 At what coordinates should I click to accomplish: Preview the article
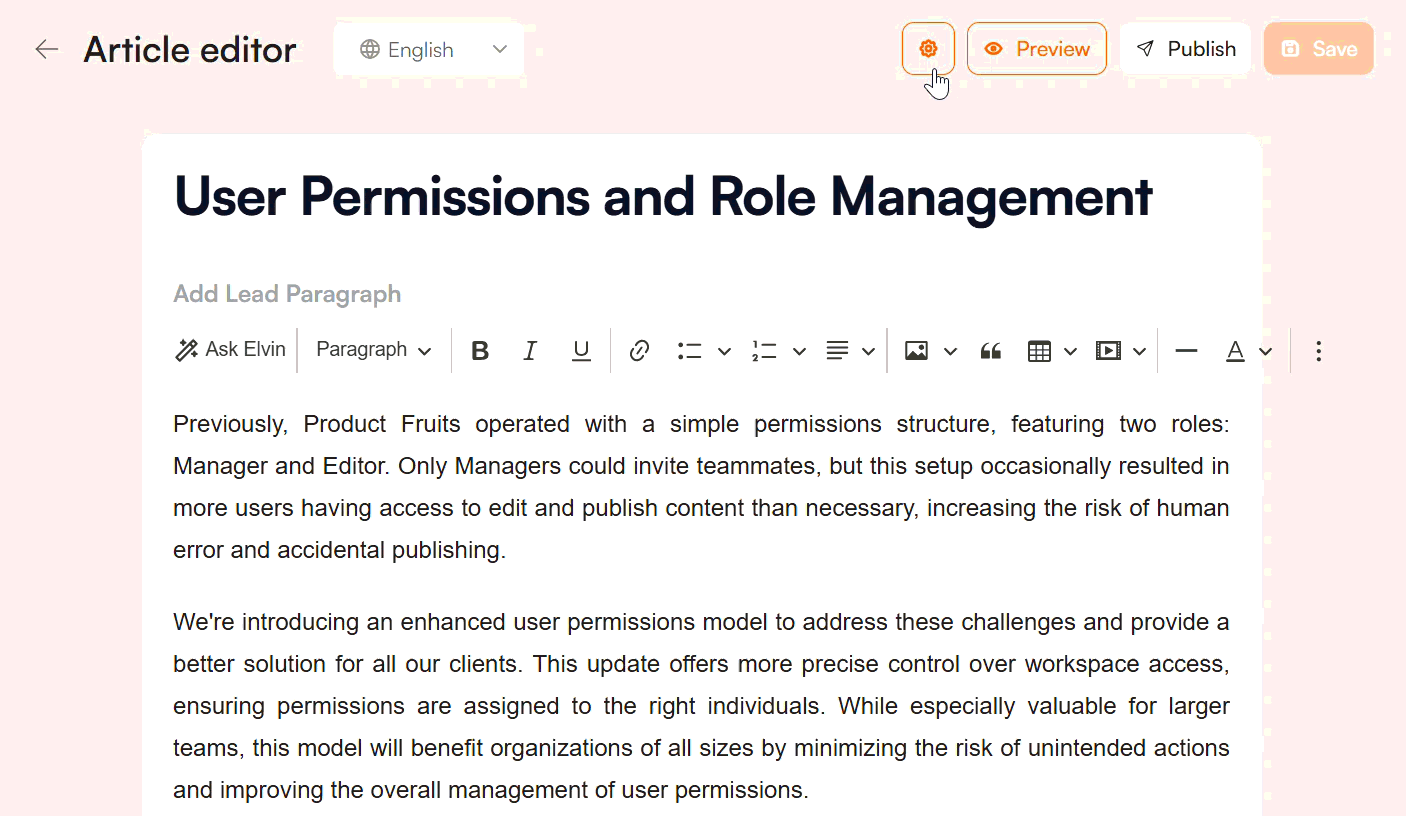[1037, 48]
